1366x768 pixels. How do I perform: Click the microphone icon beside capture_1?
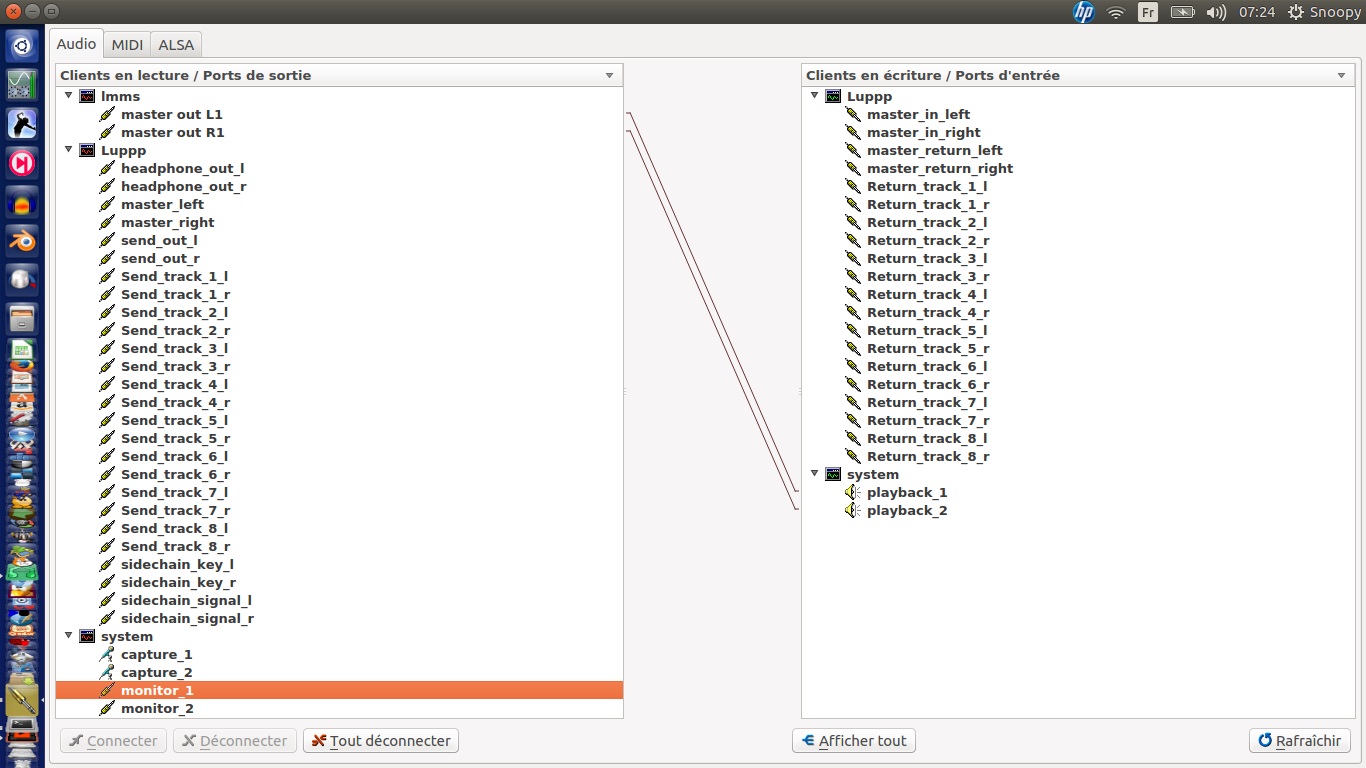(x=107, y=654)
